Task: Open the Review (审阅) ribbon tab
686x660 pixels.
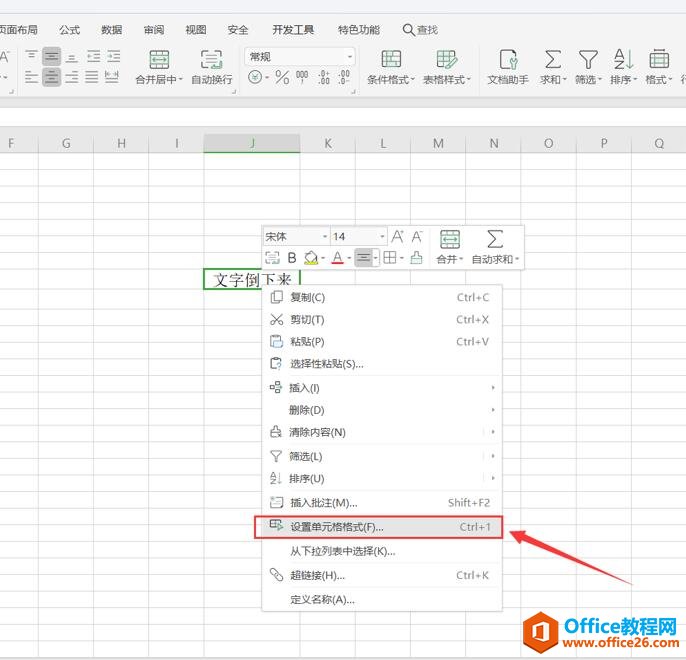Action: click(x=154, y=30)
